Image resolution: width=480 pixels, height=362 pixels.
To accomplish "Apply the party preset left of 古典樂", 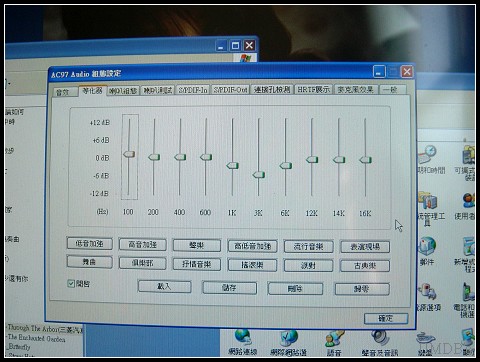I will click(308, 266).
